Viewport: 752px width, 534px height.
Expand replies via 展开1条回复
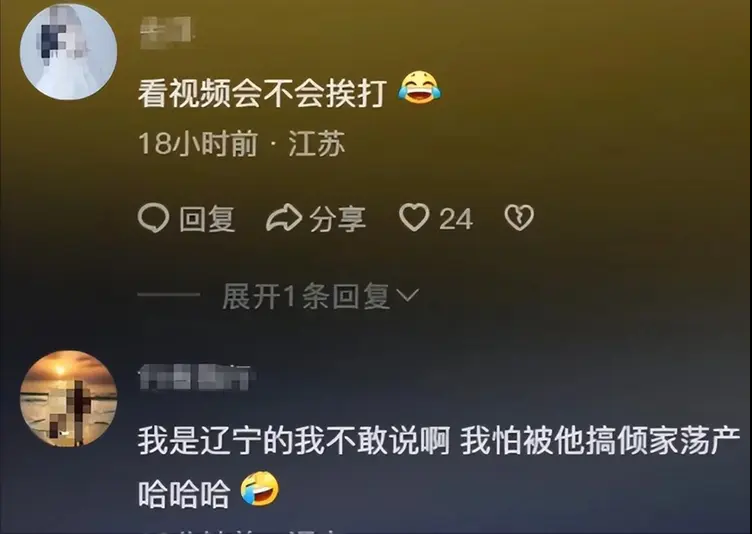tap(306, 296)
